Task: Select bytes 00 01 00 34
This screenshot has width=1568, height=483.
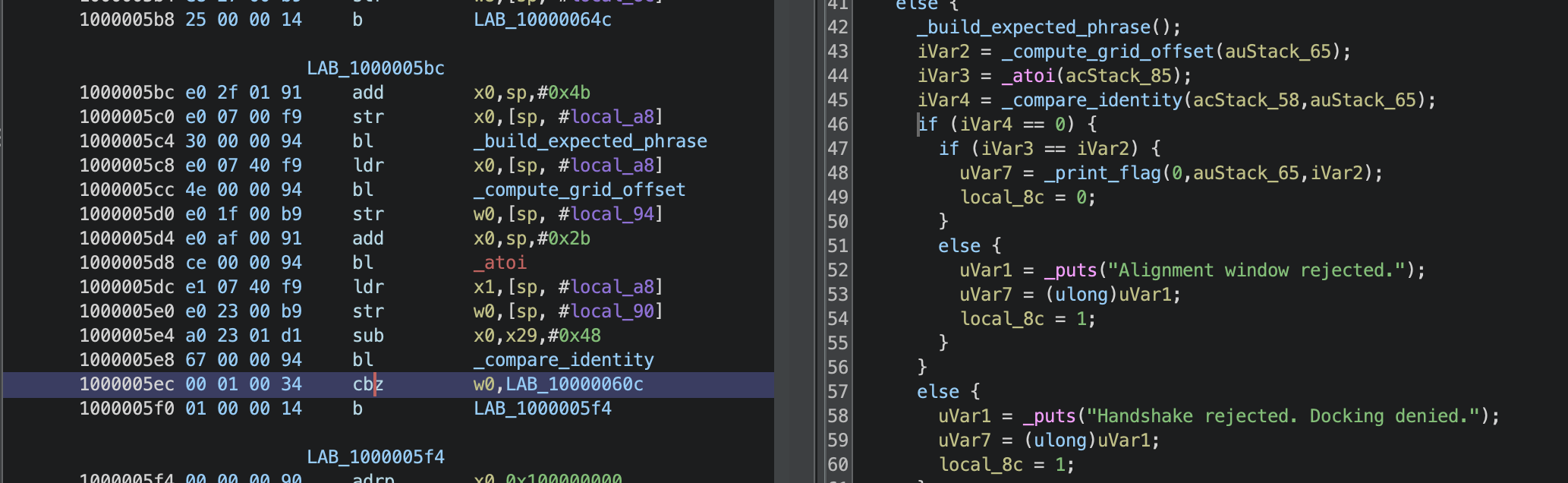Action: click(x=244, y=384)
